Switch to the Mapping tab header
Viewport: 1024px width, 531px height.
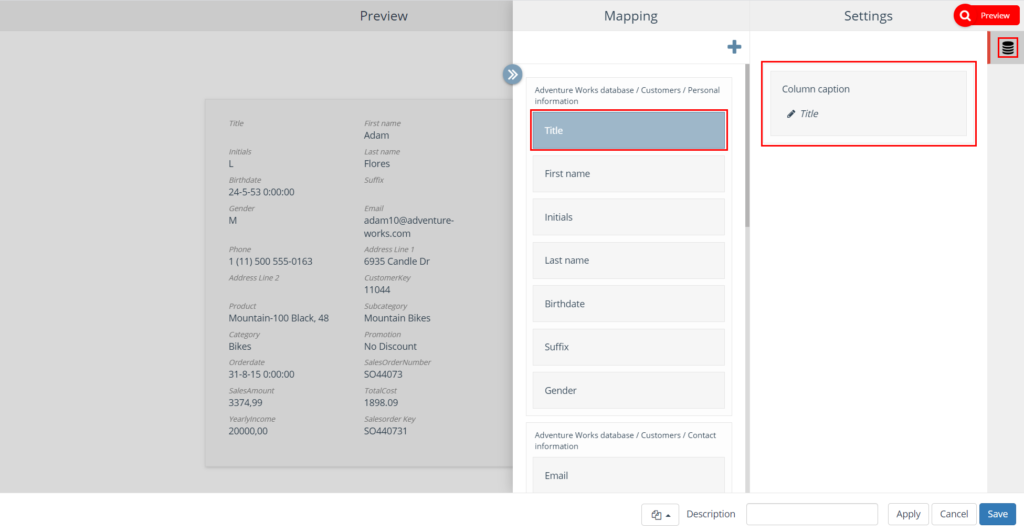point(630,16)
